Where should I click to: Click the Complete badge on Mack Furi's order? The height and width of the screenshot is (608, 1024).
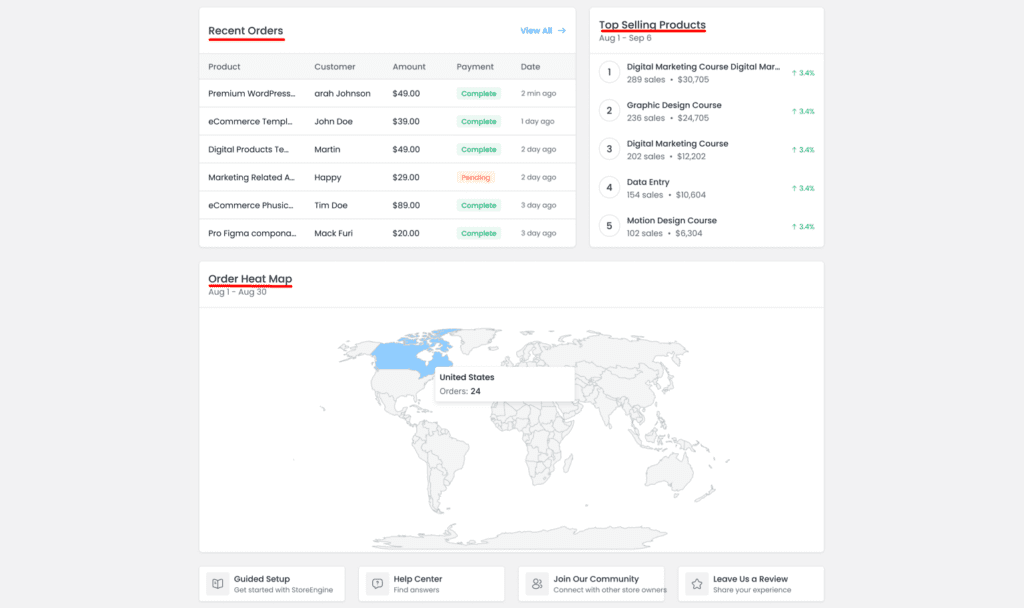pyautogui.click(x=478, y=233)
